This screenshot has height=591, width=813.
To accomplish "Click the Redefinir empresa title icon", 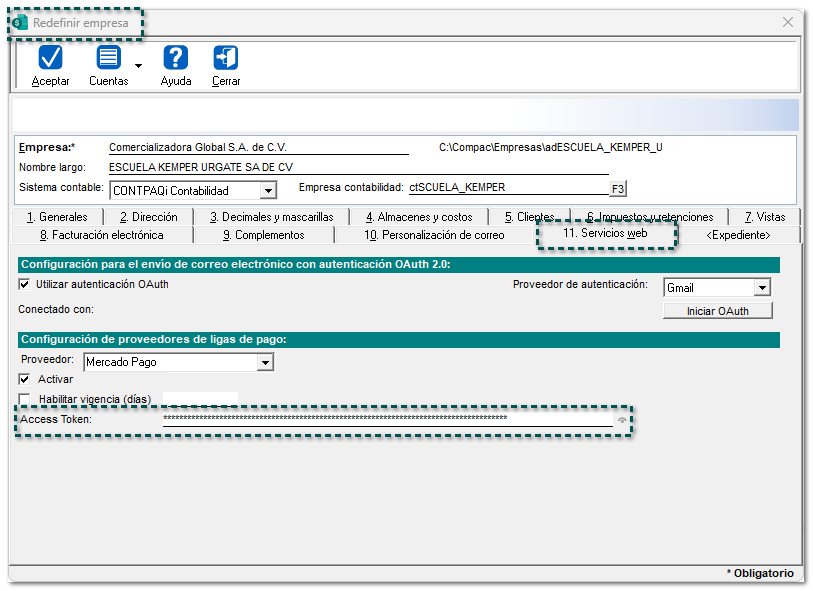I will 20,23.
